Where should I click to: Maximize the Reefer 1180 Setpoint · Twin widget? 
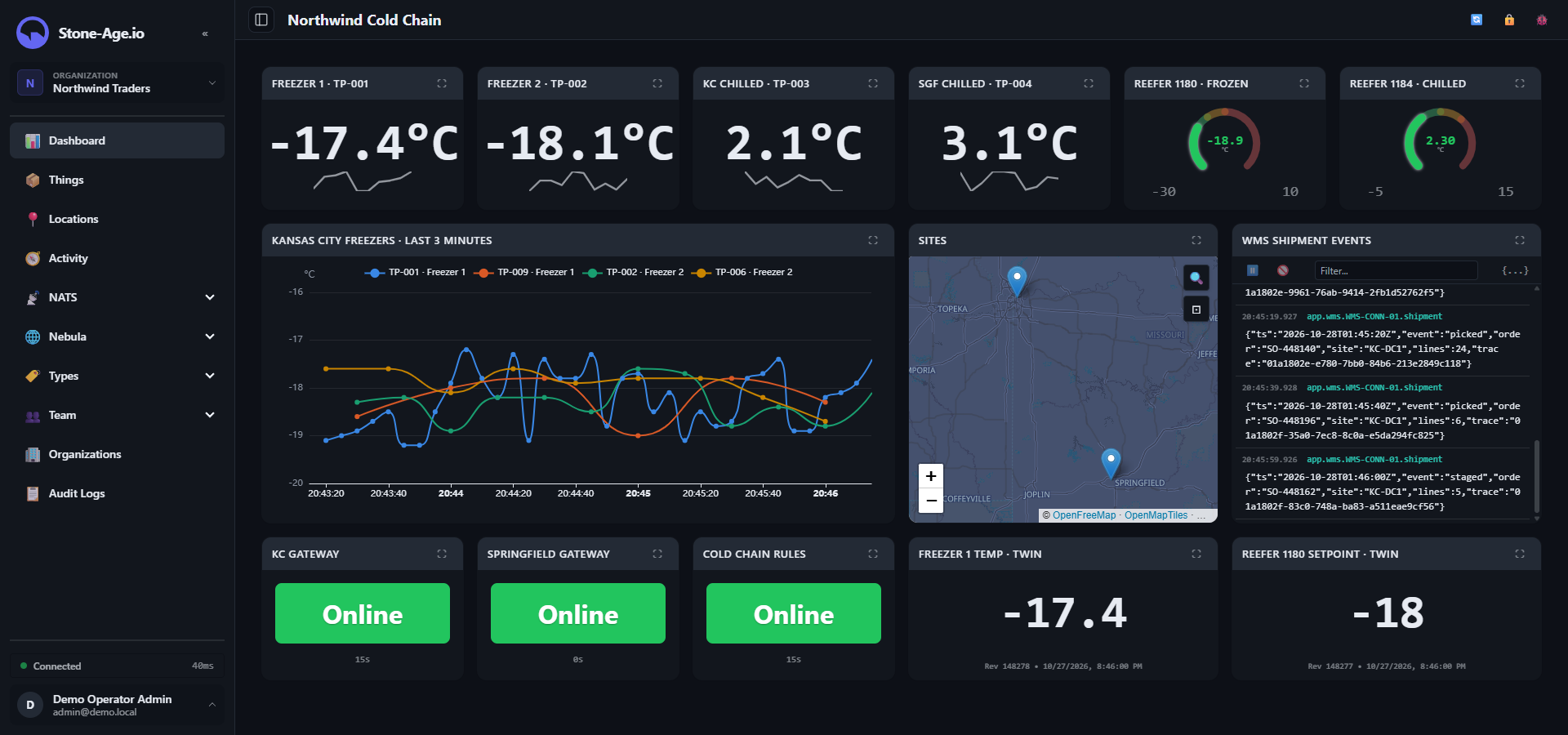click(x=1520, y=554)
